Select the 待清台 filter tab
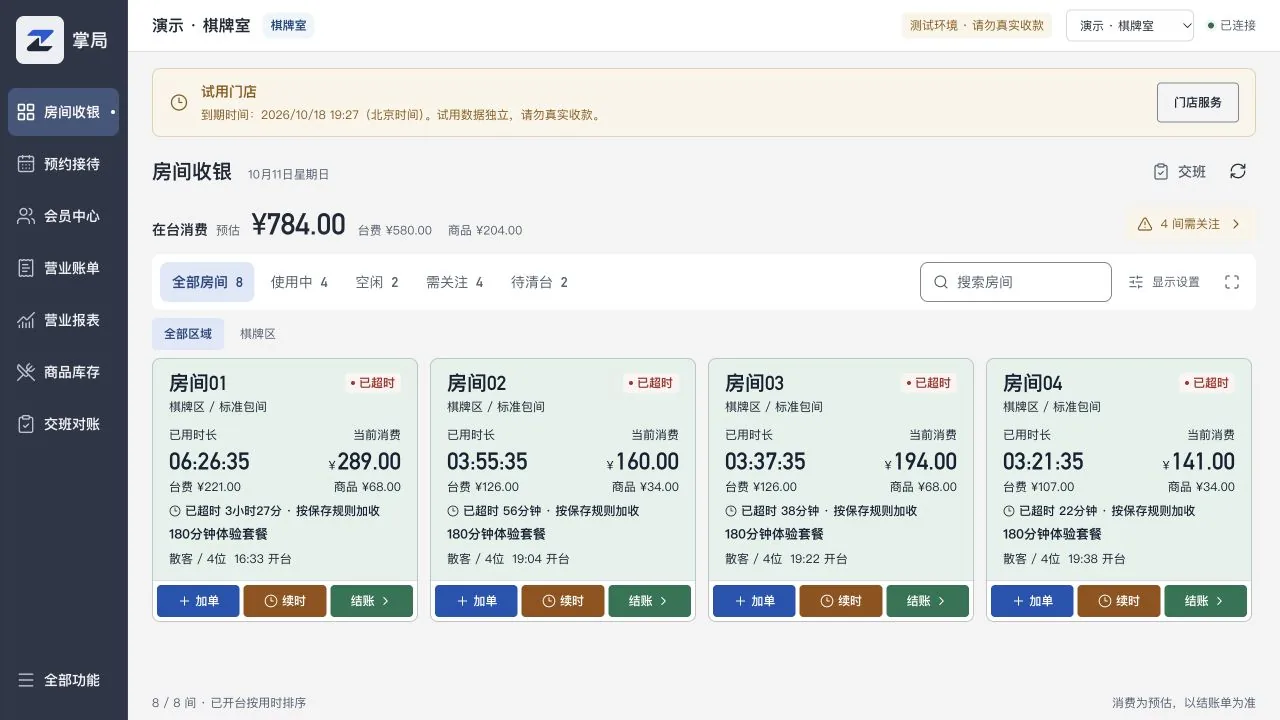The image size is (1280, 720). click(539, 282)
